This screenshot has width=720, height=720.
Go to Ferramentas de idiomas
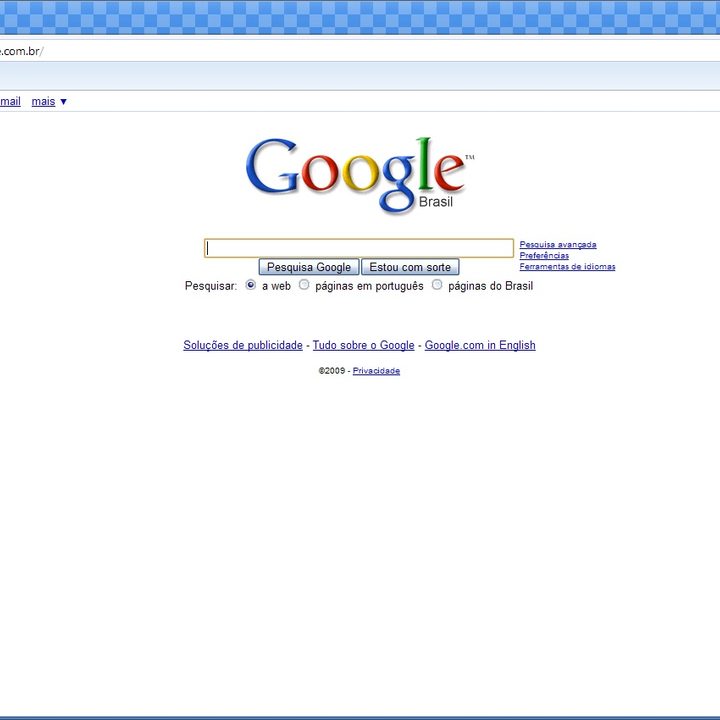(x=567, y=267)
